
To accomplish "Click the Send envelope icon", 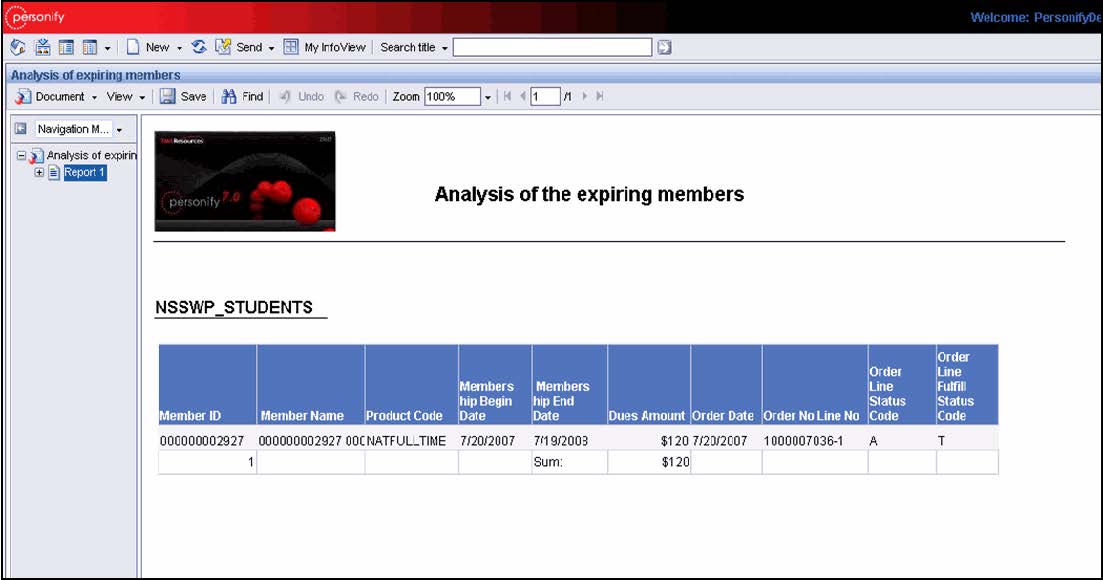I will [223, 47].
